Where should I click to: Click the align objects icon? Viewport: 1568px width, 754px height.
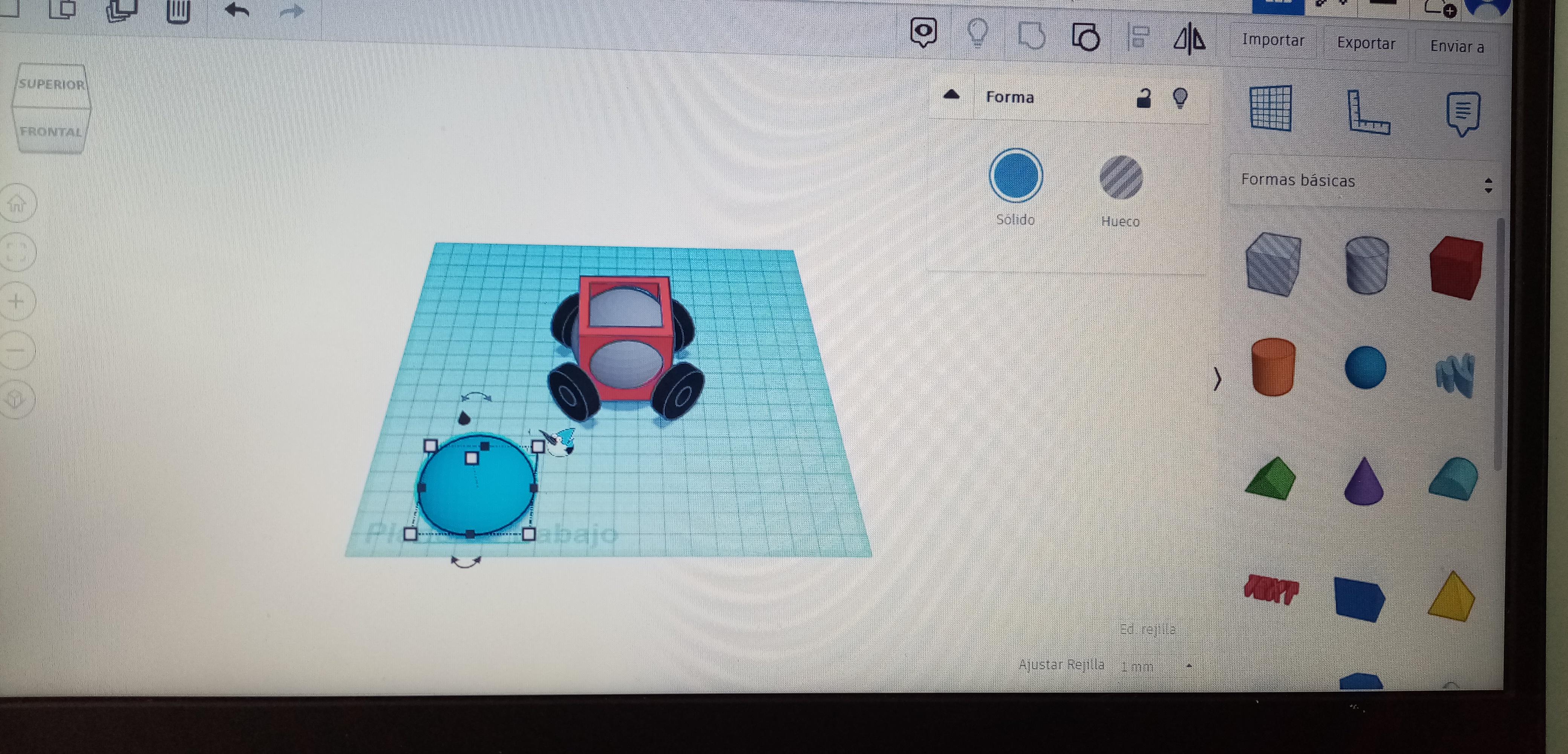[1137, 37]
